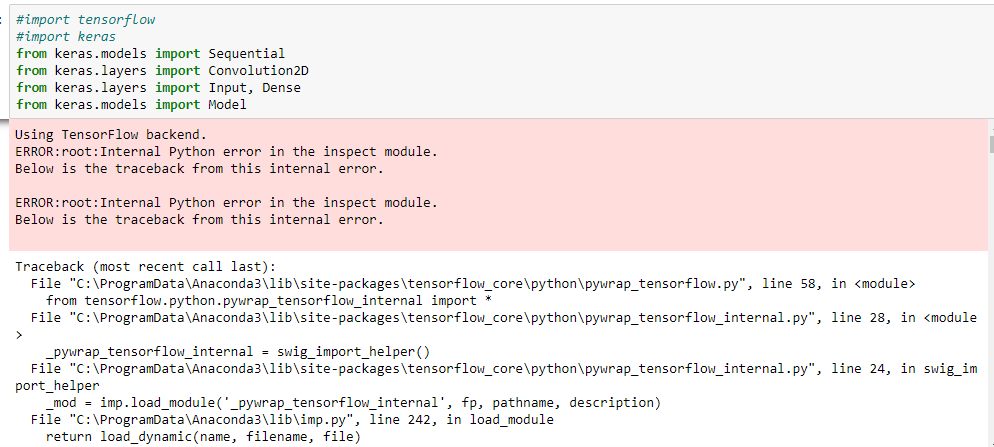Screen dimensions: 994x447
Task: Click 'Traceback (most recent call last):' text
Action: click(x=146, y=266)
